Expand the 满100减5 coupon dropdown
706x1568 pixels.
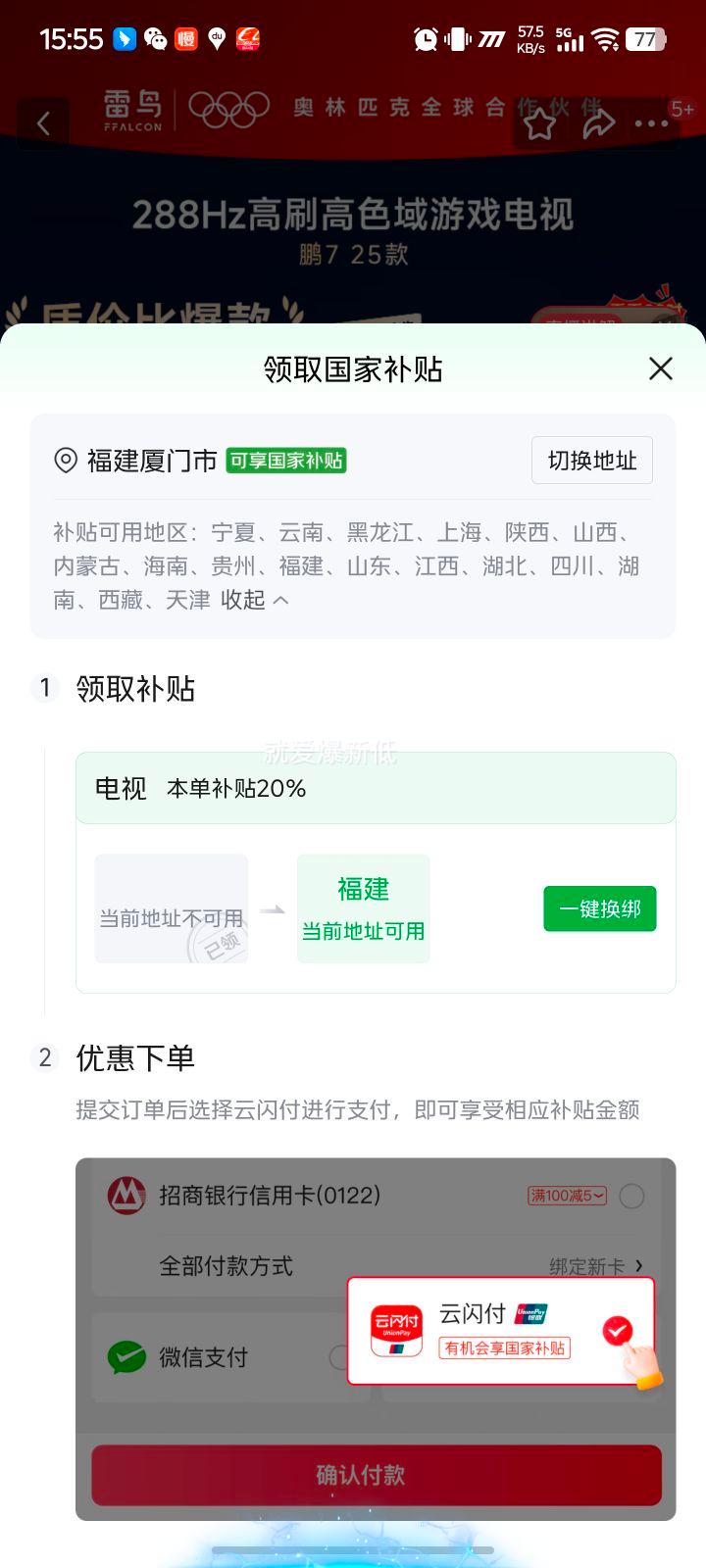[x=569, y=1196]
